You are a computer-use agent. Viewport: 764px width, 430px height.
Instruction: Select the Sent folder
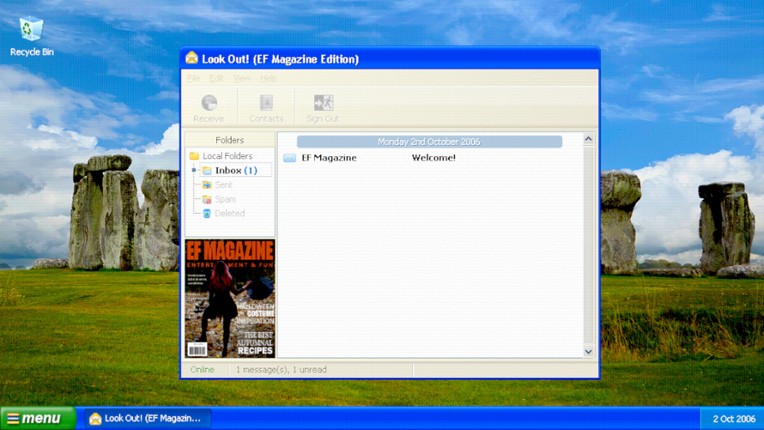pos(223,185)
